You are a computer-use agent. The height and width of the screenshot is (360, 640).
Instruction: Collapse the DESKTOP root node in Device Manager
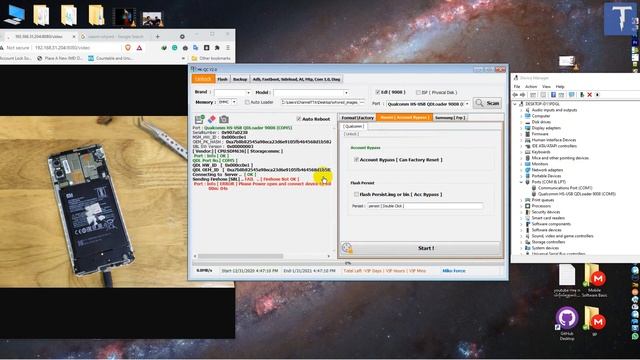coord(515,104)
